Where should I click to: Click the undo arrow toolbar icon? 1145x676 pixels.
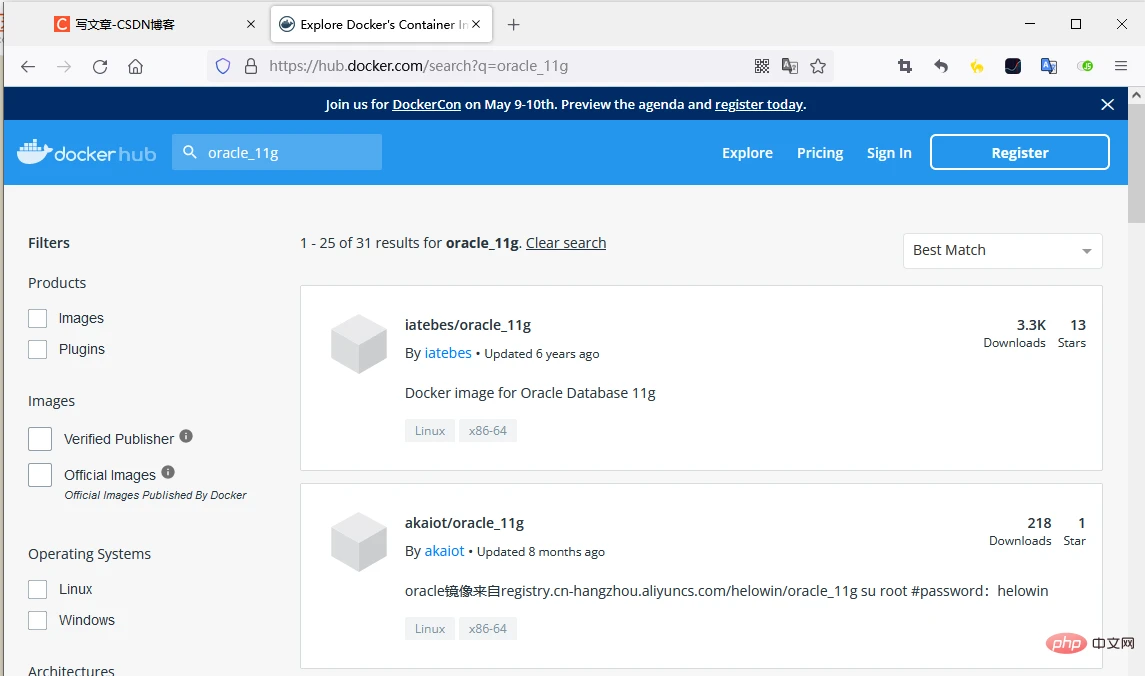pyautogui.click(x=941, y=66)
